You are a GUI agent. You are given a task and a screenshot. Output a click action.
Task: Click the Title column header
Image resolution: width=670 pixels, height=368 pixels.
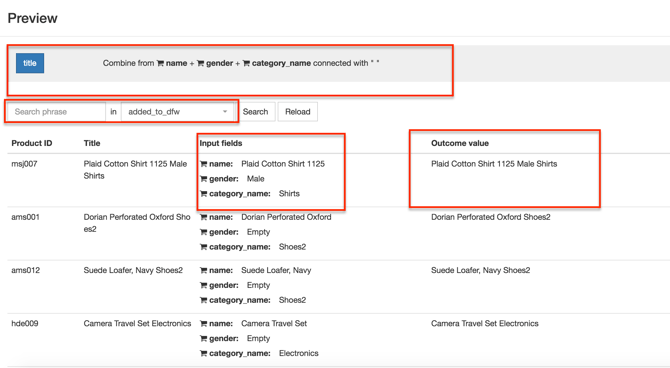tap(92, 143)
